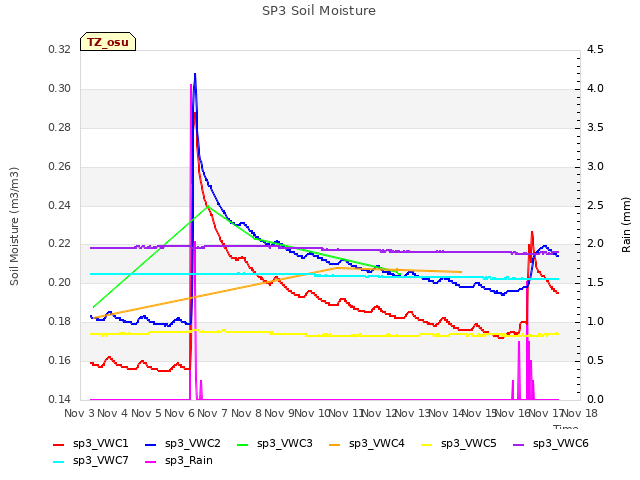Click the Nov 7 x-axis label
This screenshot has height=480, width=640.
(212, 413)
